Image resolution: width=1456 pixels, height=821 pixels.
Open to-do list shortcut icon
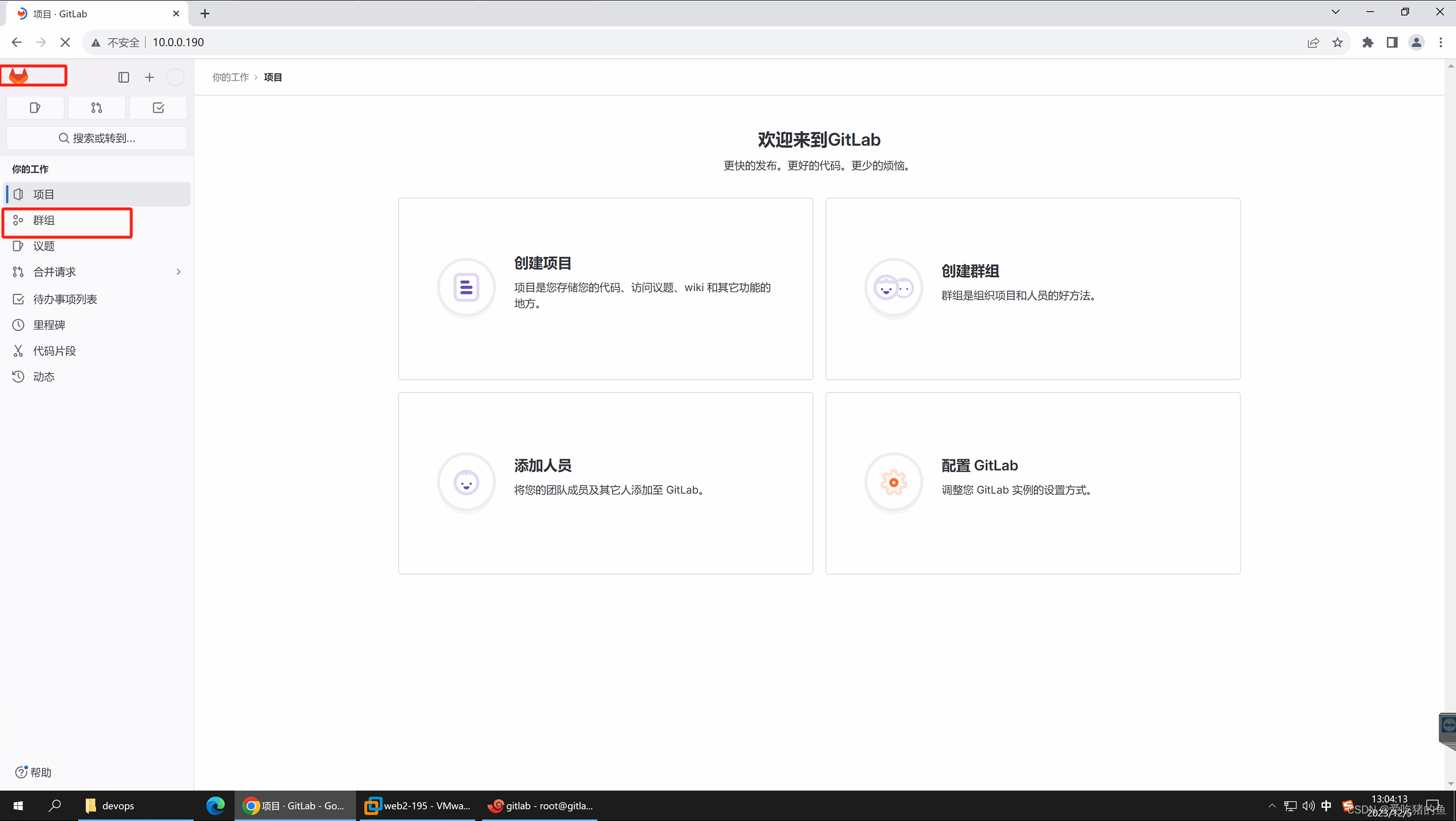pos(158,108)
